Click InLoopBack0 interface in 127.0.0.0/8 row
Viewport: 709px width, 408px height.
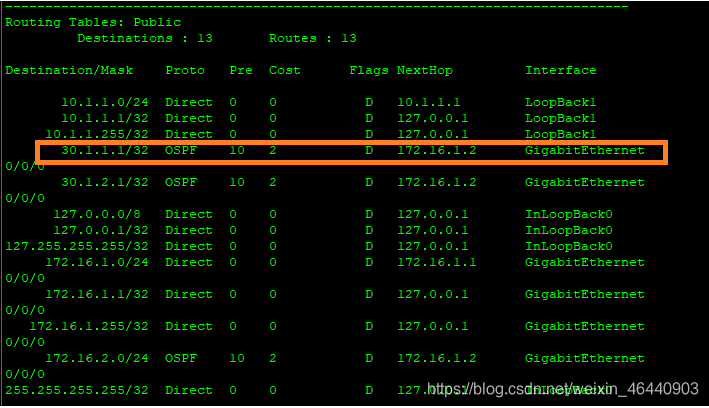pos(569,214)
